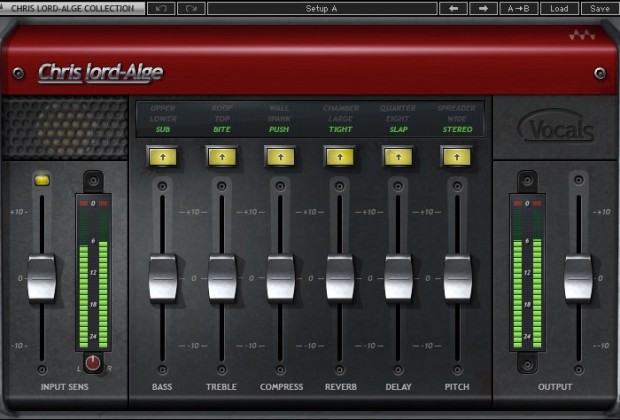
Task: Click the undo arrow in the top bar
Action: point(161,8)
